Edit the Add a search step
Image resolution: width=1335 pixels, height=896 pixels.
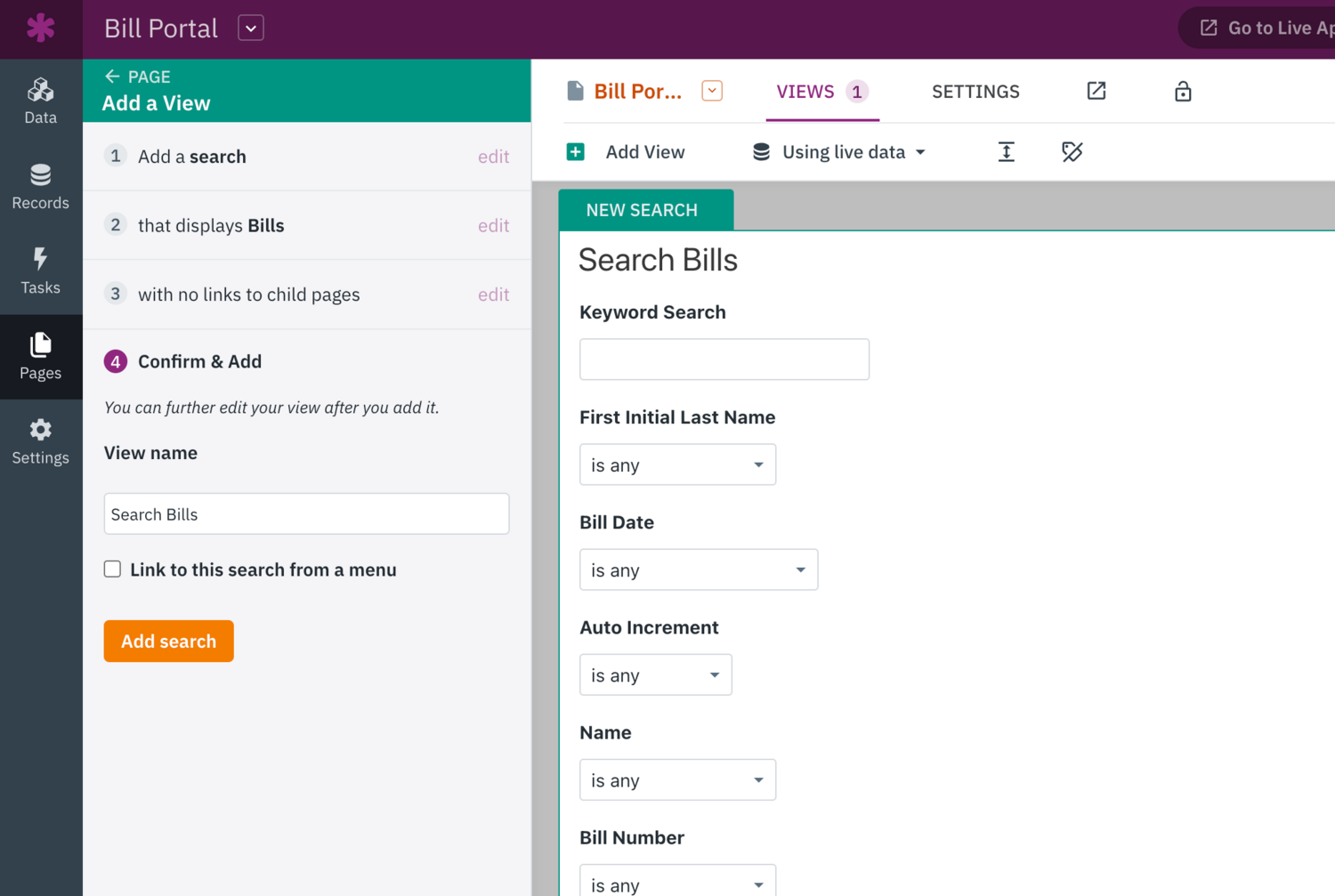tap(494, 156)
